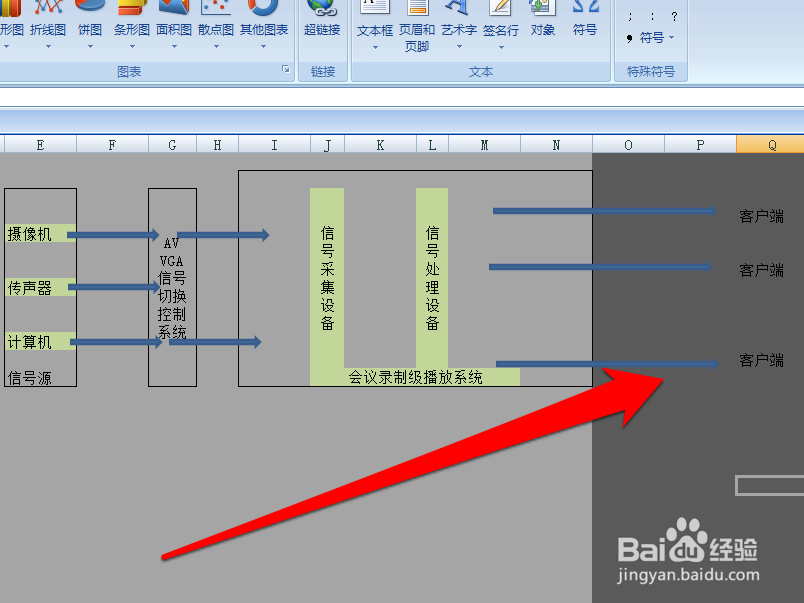The width and height of the screenshot is (804, 603).
Task: Insert 页眉和页脚 header and footer
Action: click(416, 22)
